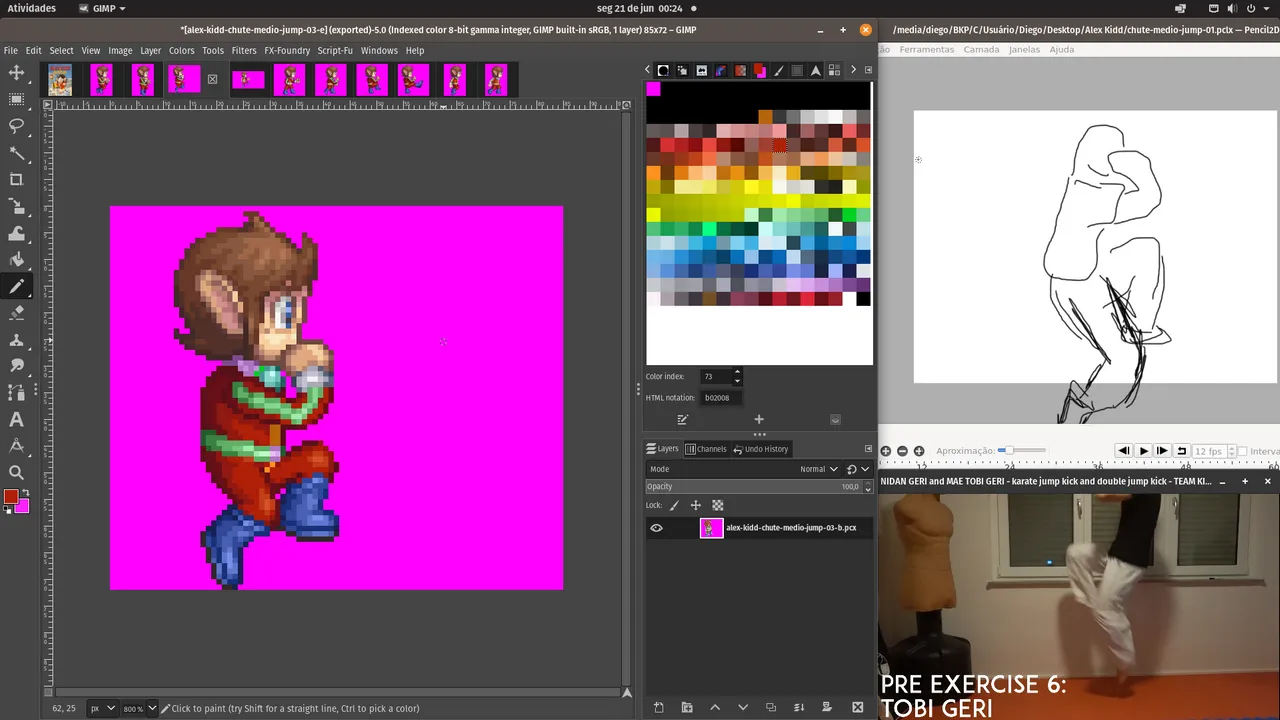The height and width of the screenshot is (720, 1280).
Task: Select the magenta color entry in the colormap
Action: coord(653,89)
